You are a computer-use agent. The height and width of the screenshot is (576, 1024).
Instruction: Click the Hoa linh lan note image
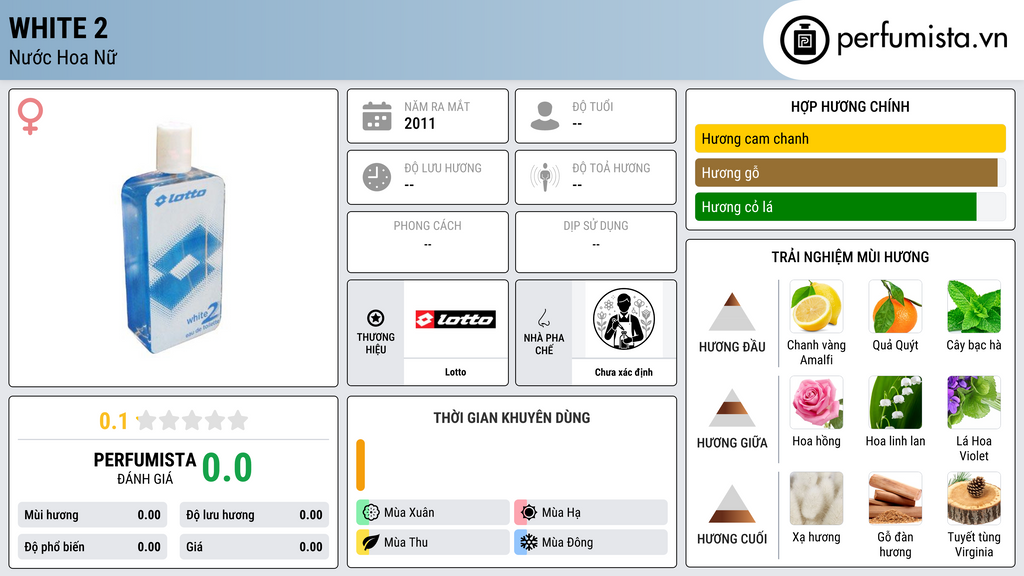(895, 403)
